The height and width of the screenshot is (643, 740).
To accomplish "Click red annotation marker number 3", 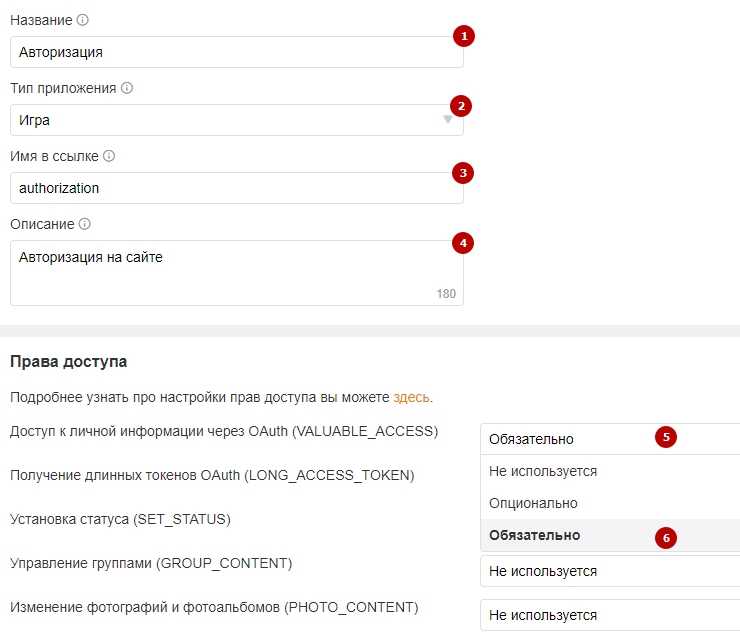I will 461,173.
